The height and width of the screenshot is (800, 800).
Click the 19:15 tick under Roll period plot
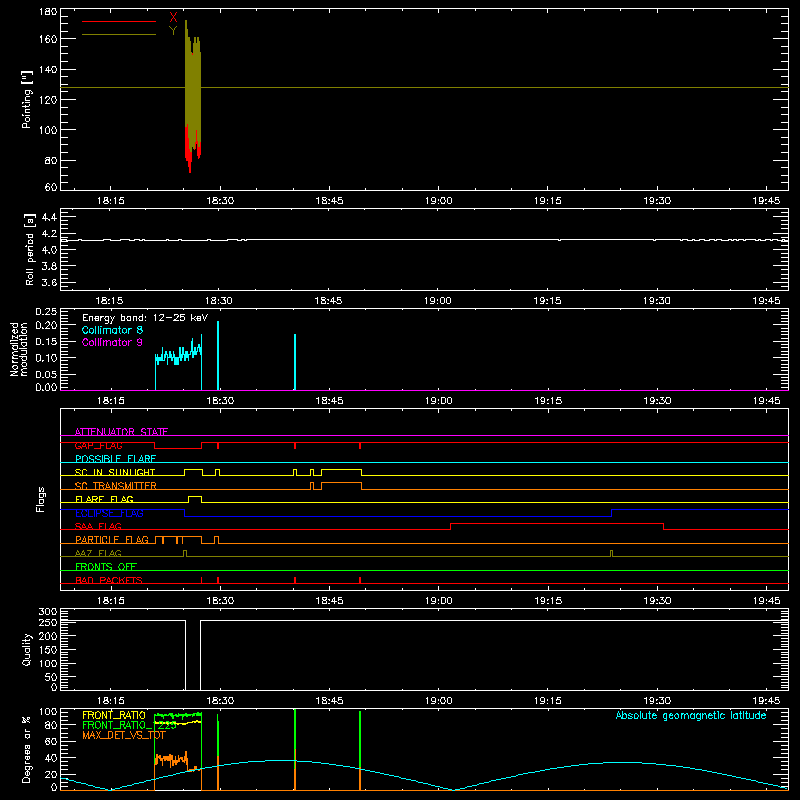[x=547, y=301]
